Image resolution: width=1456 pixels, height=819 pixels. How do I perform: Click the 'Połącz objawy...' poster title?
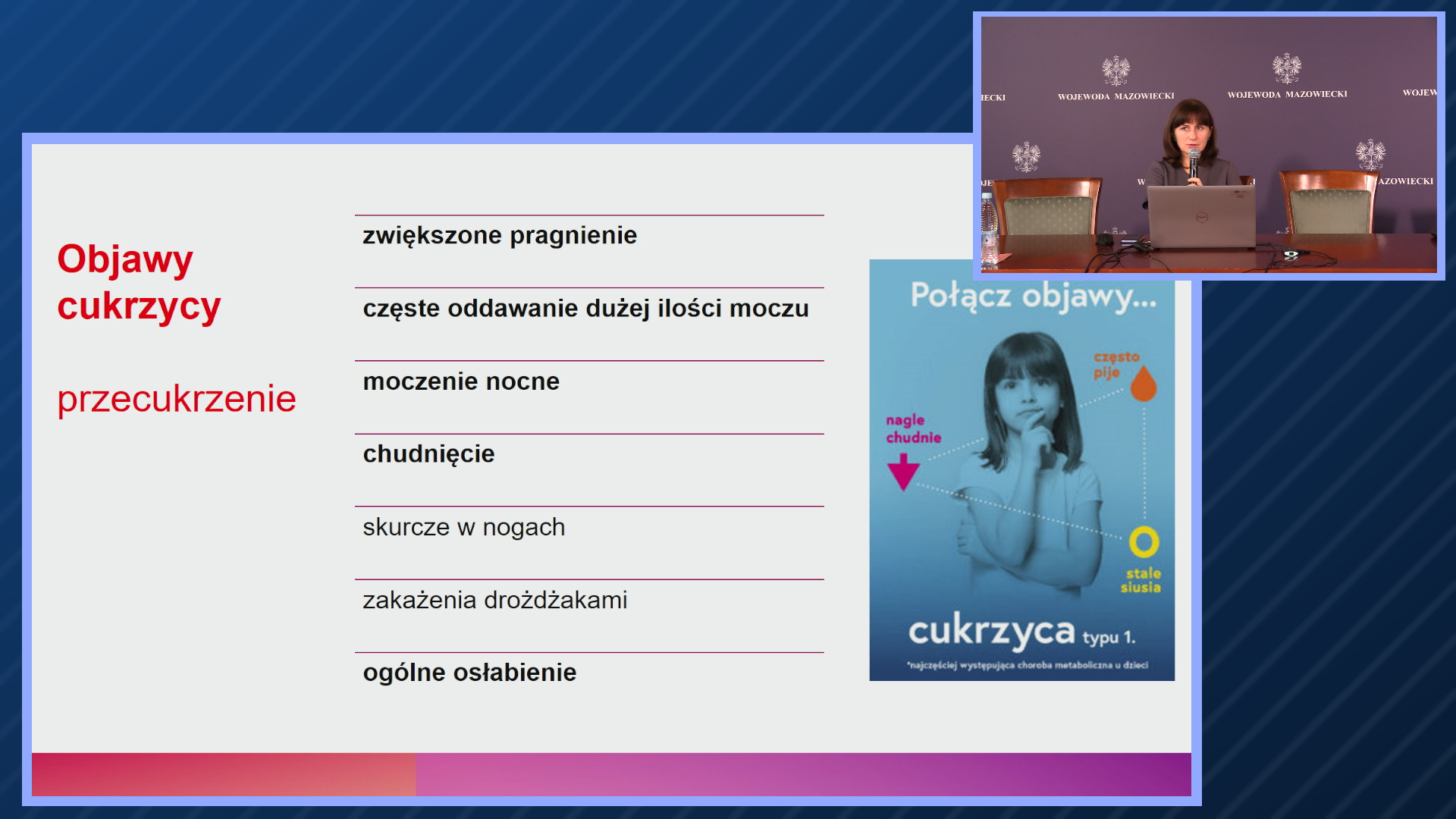[x=1033, y=296]
